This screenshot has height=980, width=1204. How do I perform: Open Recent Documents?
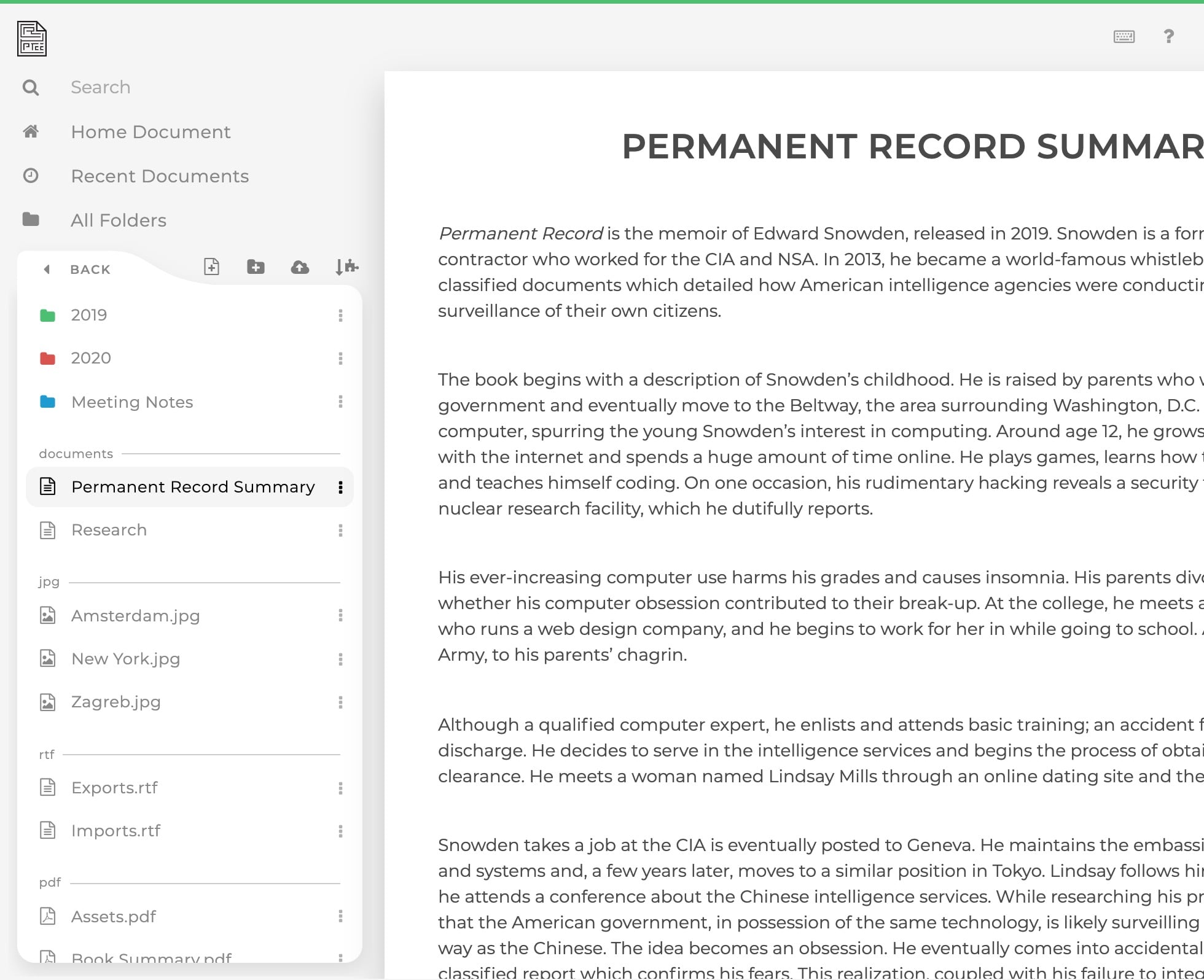(x=160, y=176)
